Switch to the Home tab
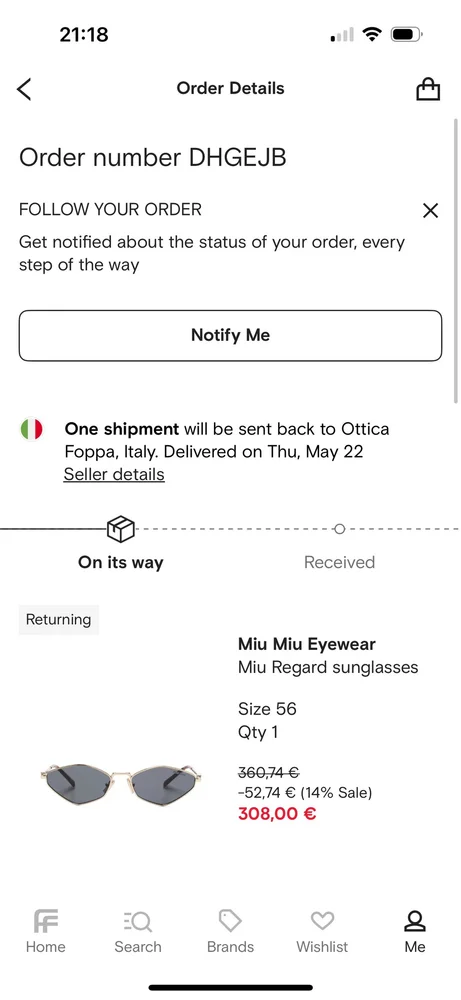Viewport: 461px width, 1000px height. 46,932
